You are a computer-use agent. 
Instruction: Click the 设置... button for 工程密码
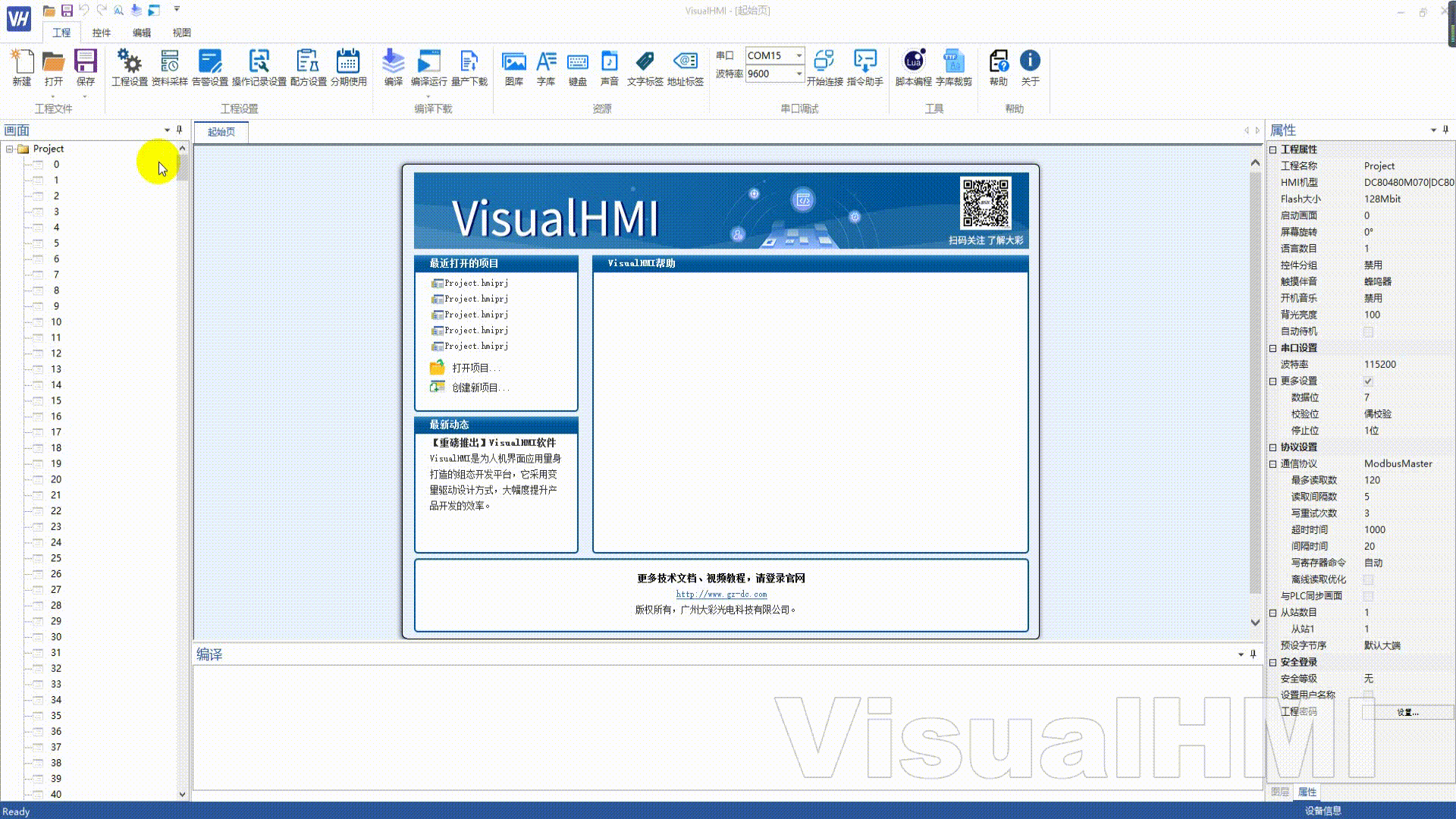coord(1407,713)
